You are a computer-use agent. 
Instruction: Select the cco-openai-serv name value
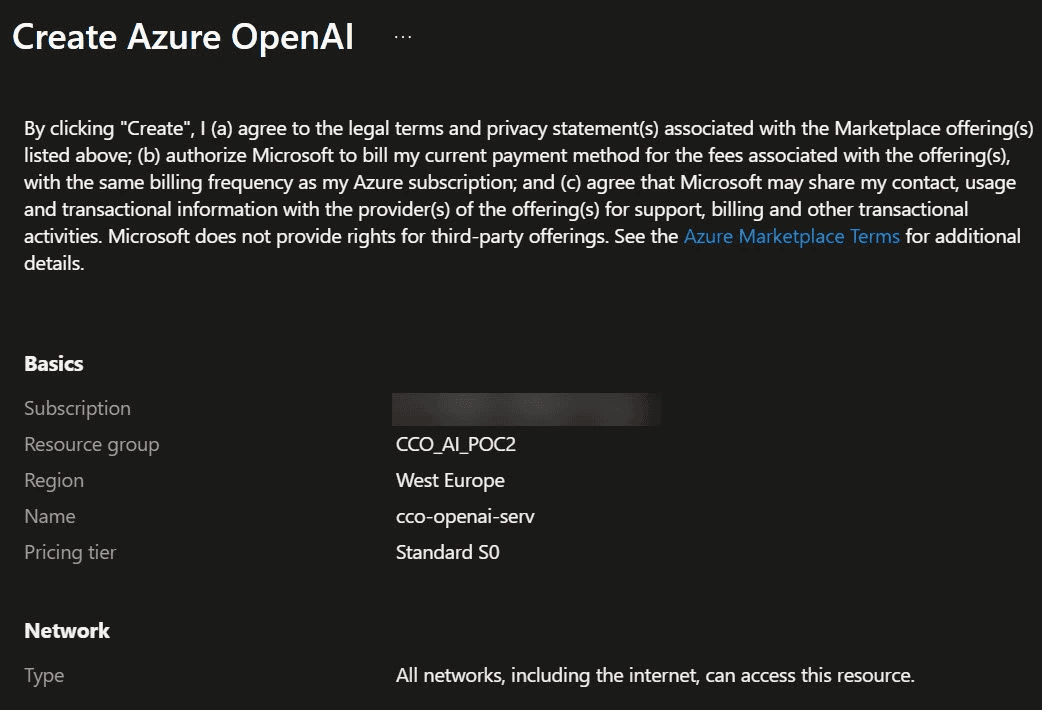(465, 516)
